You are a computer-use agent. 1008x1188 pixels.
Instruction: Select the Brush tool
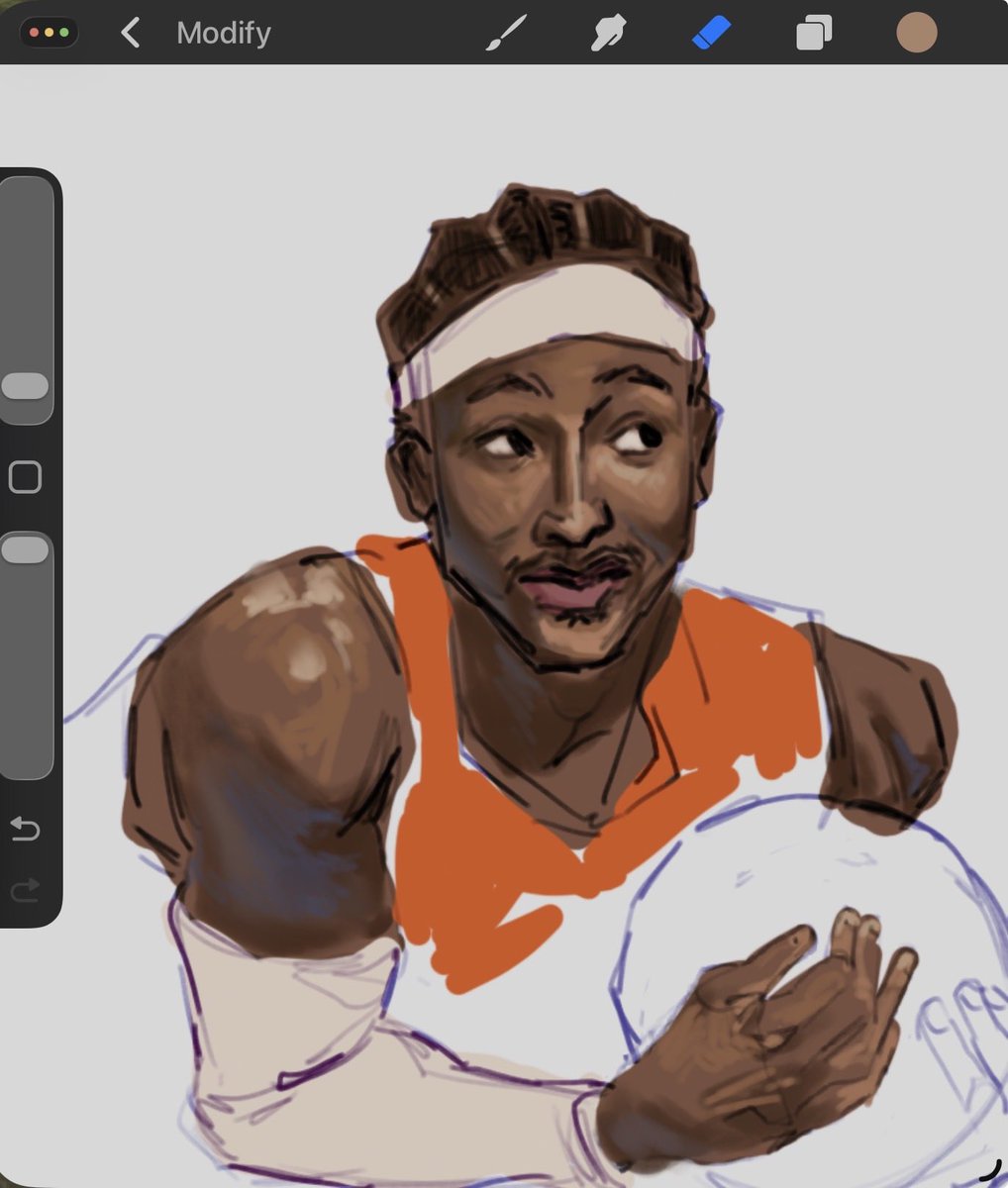507,33
